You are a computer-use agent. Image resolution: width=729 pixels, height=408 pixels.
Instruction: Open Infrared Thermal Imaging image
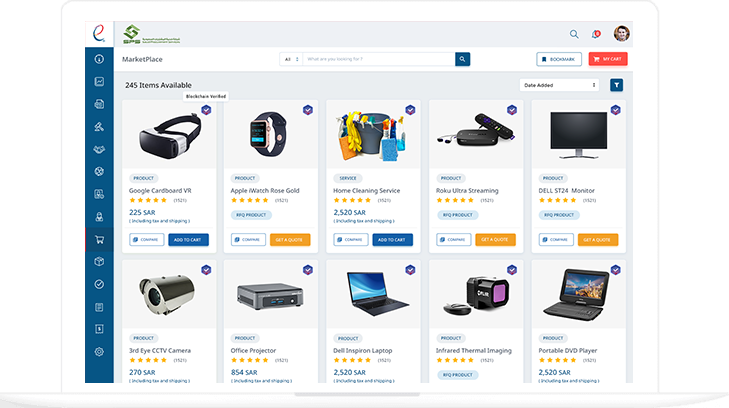(477, 296)
